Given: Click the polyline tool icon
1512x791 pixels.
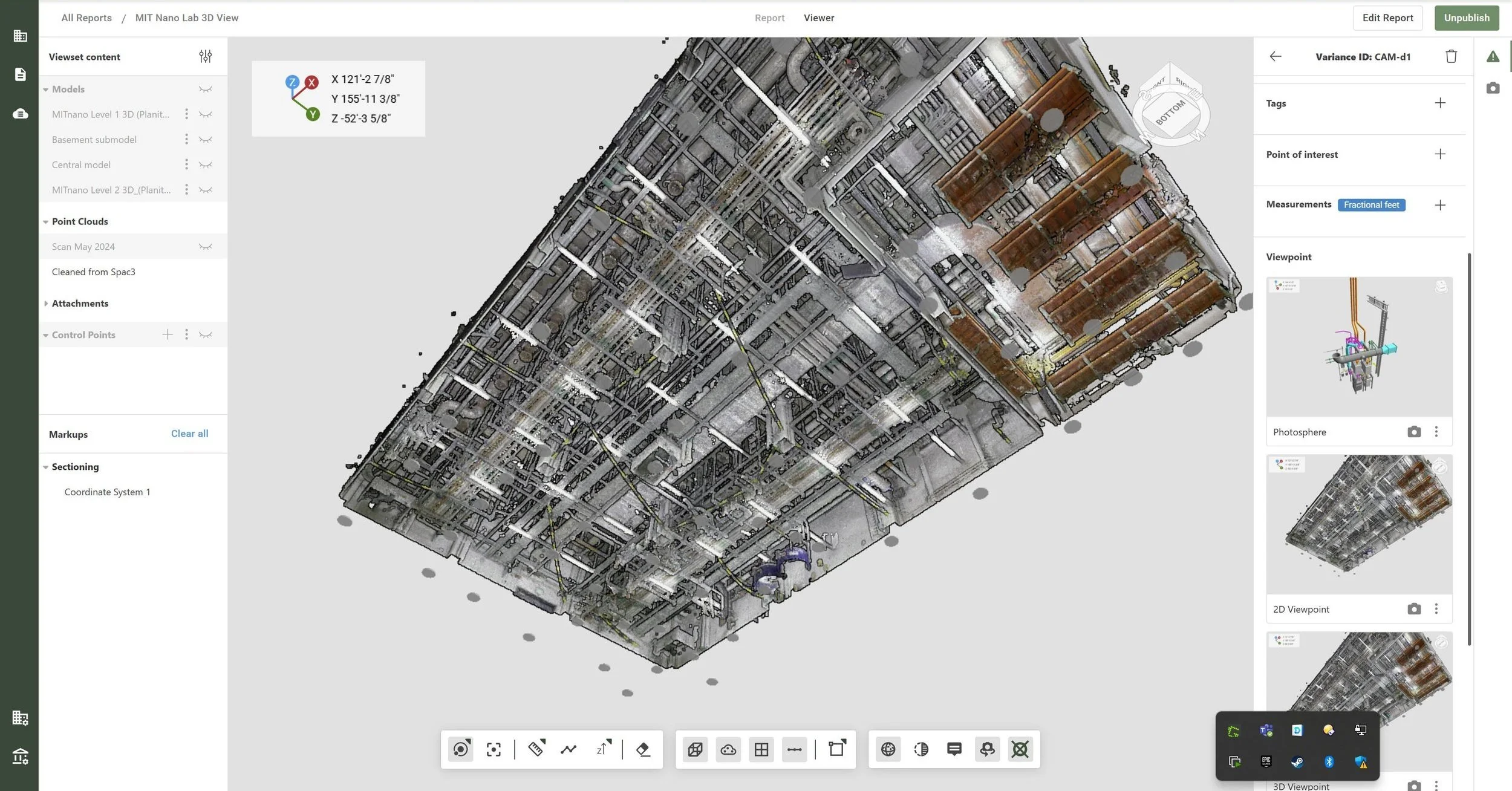Looking at the screenshot, I should (x=569, y=749).
